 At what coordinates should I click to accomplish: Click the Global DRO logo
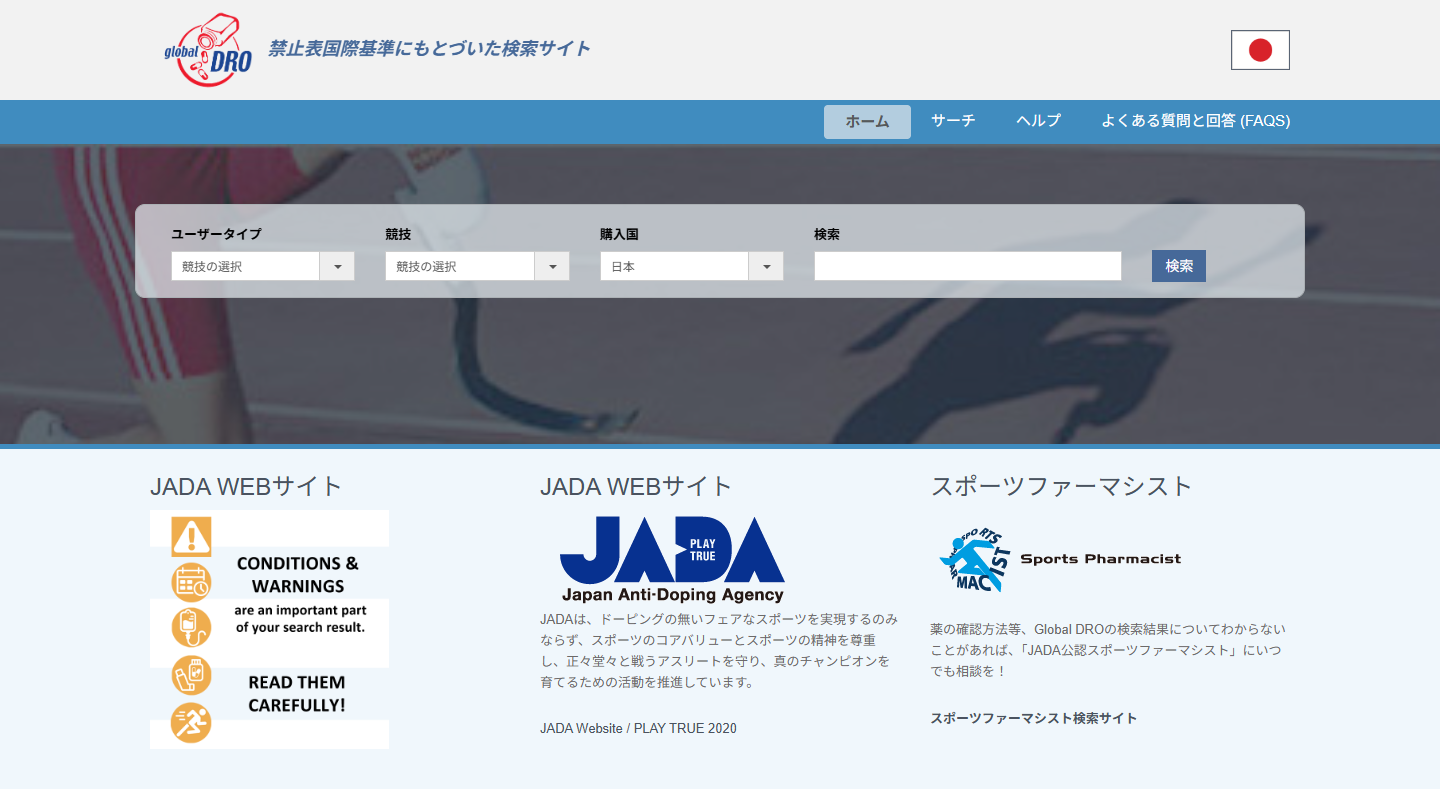coord(205,49)
